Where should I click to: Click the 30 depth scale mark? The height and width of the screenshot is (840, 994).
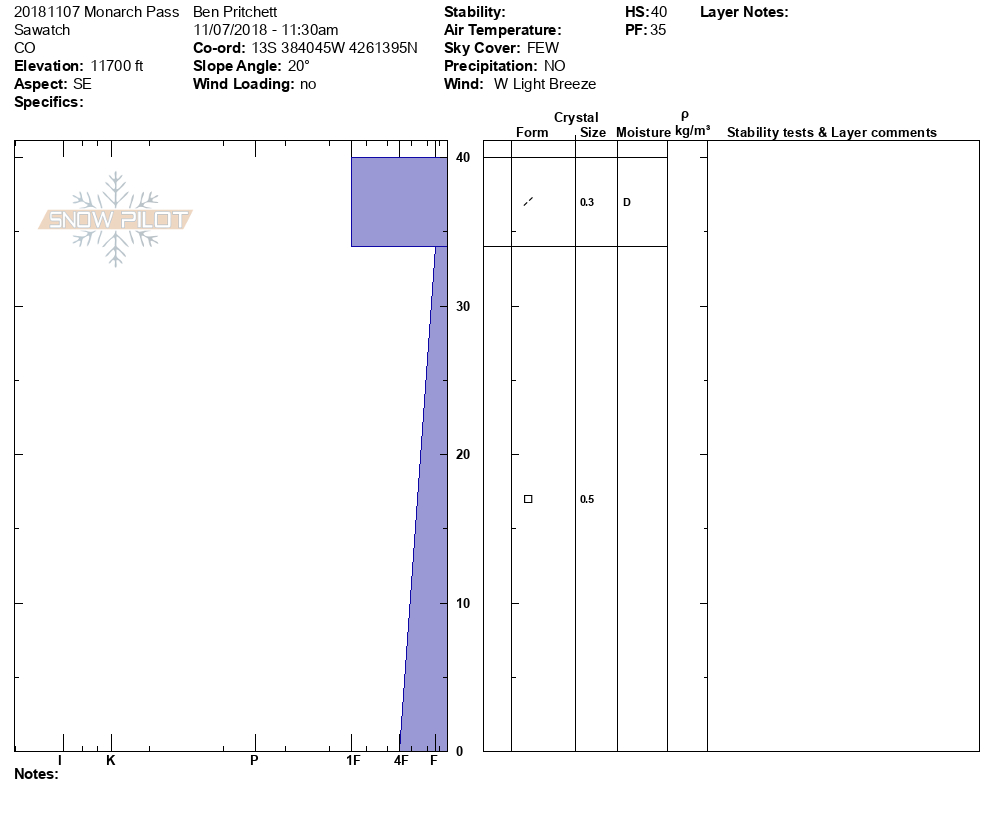pyautogui.click(x=463, y=306)
